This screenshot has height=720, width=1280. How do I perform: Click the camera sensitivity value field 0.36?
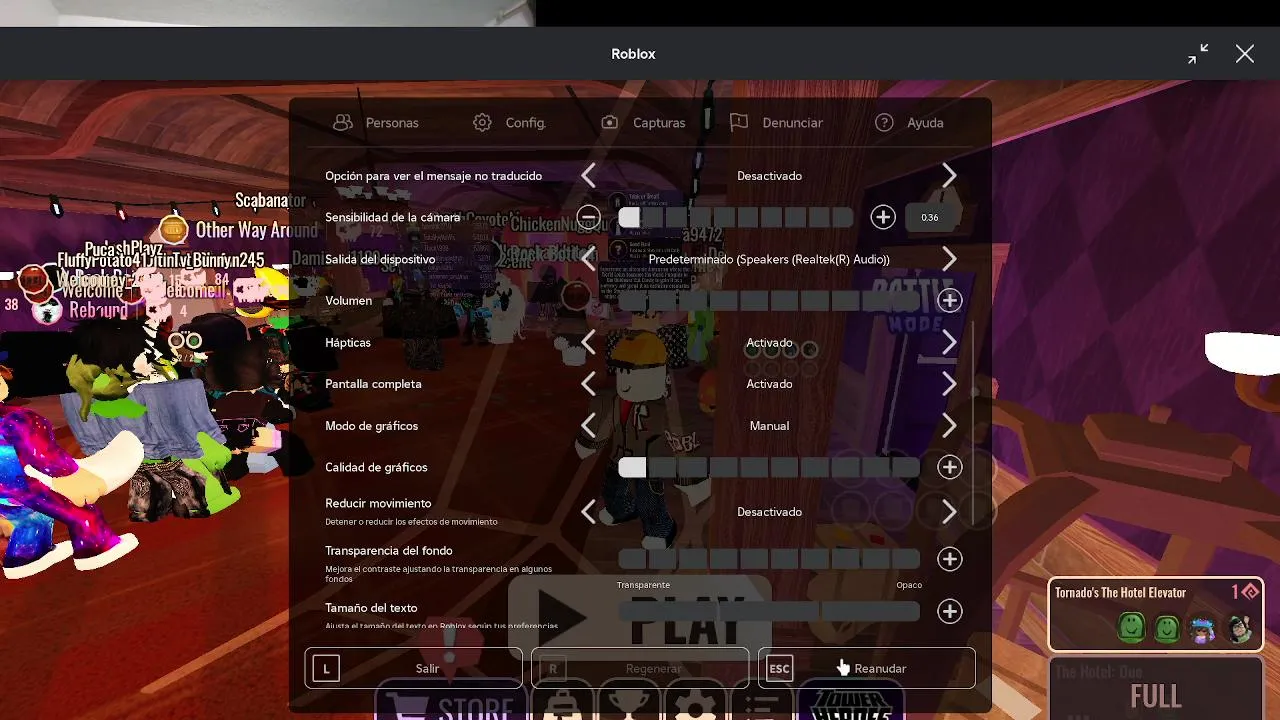(x=930, y=217)
